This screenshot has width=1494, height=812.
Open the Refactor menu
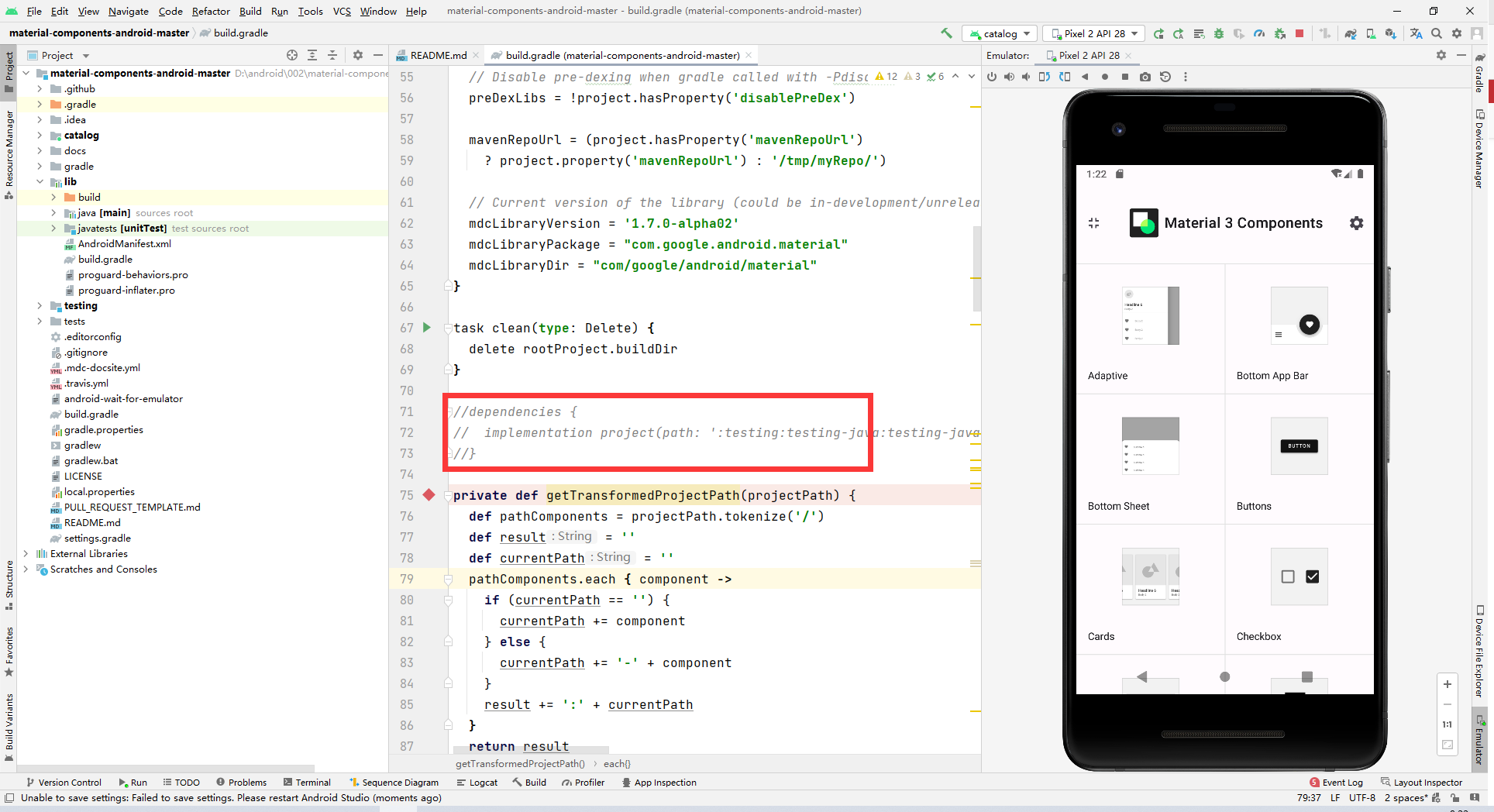click(x=211, y=11)
